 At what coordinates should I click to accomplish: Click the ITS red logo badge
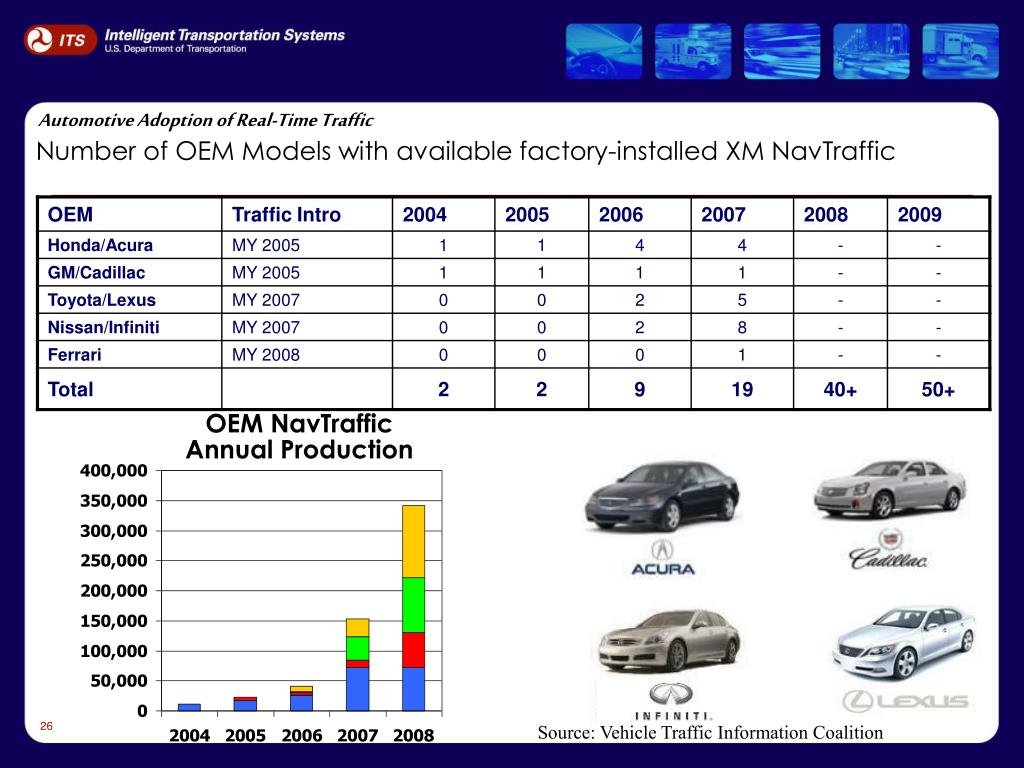60,40
